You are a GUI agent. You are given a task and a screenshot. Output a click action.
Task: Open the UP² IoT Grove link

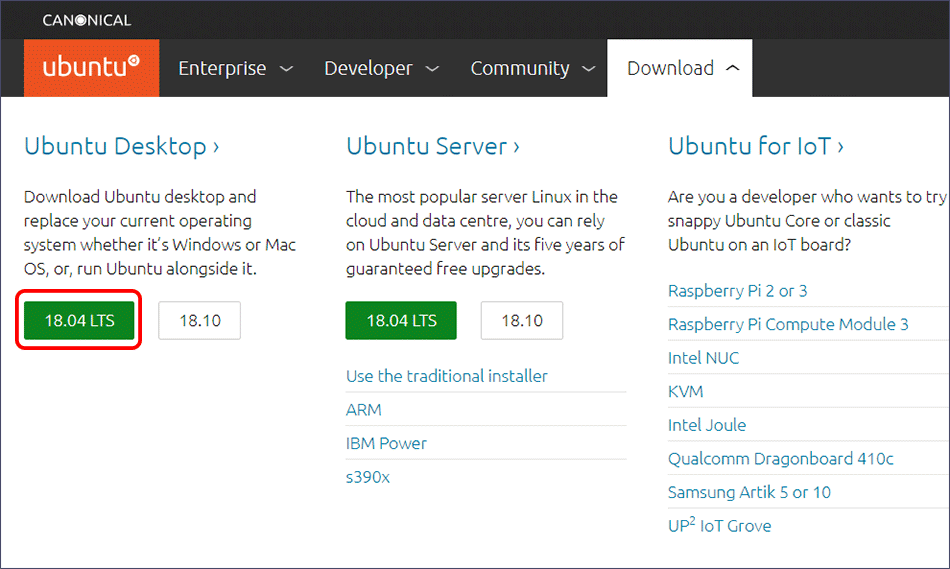719,525
